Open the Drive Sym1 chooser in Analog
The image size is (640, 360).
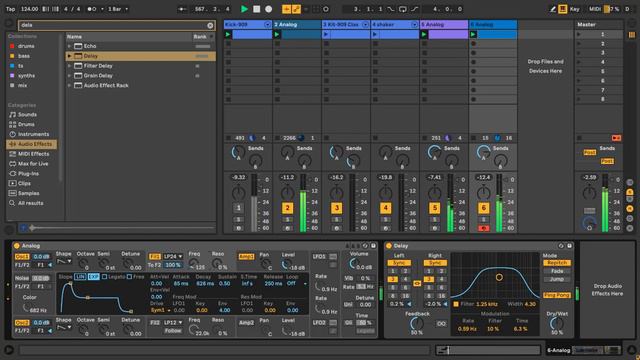point(160,310)
